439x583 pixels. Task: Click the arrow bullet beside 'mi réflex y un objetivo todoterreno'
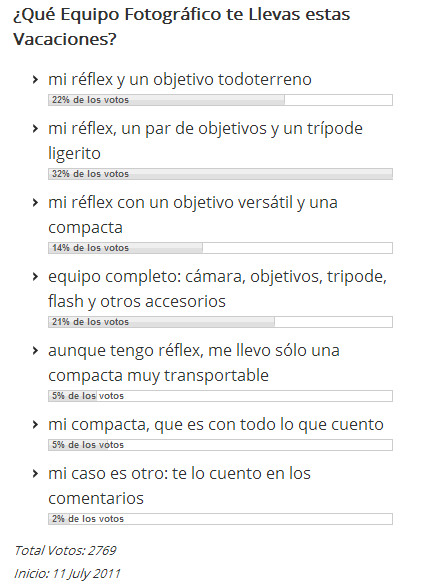coord(35,80)
